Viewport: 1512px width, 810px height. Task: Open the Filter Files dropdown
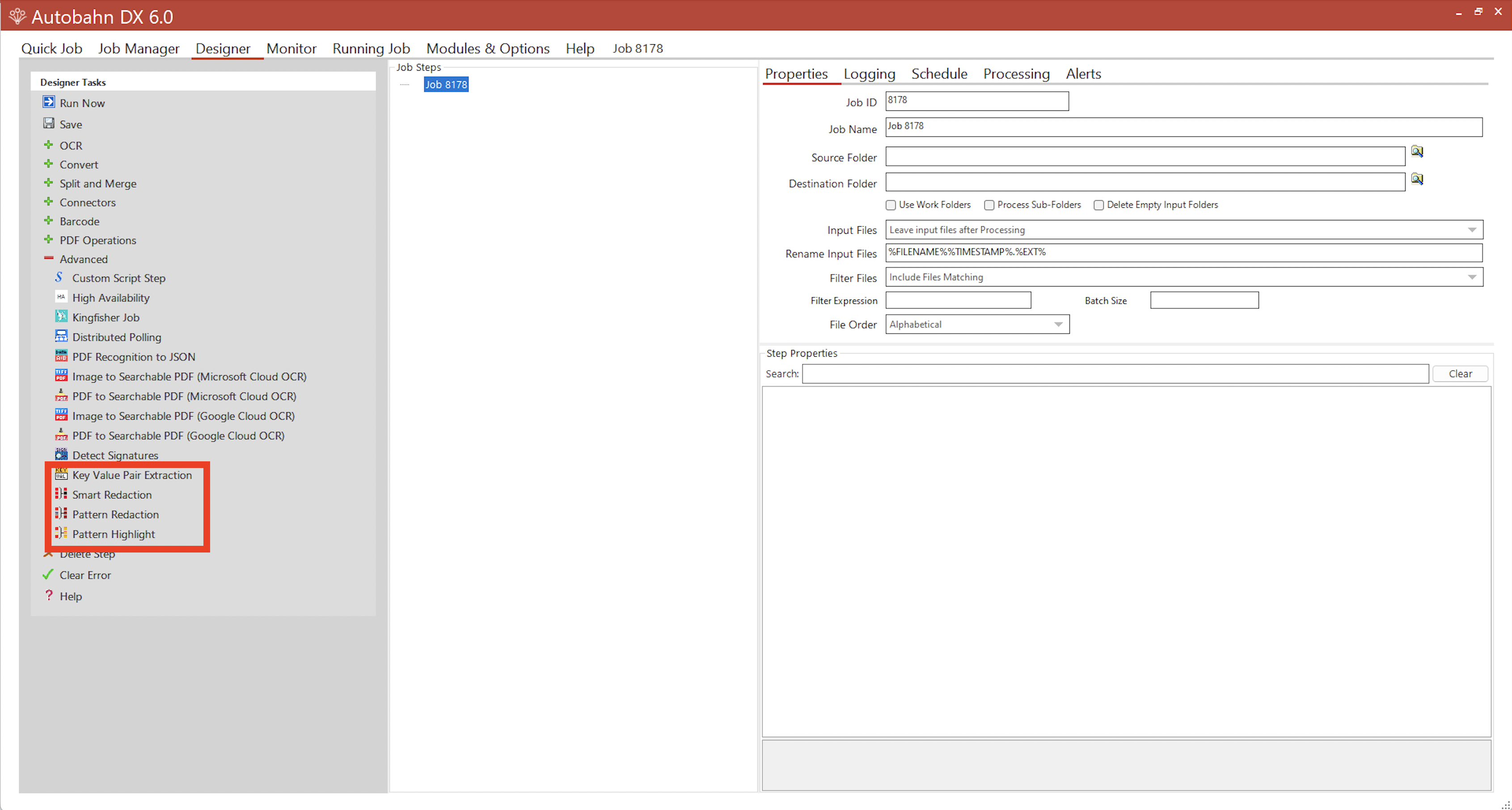(x=1471, y=277)
